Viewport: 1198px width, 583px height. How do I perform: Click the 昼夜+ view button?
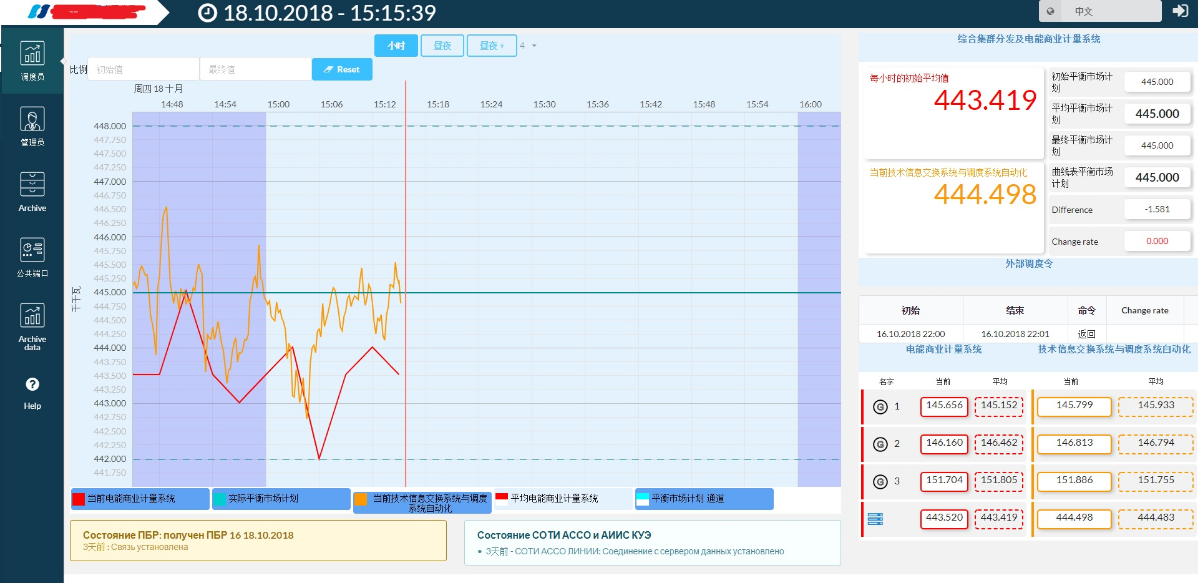491,45
